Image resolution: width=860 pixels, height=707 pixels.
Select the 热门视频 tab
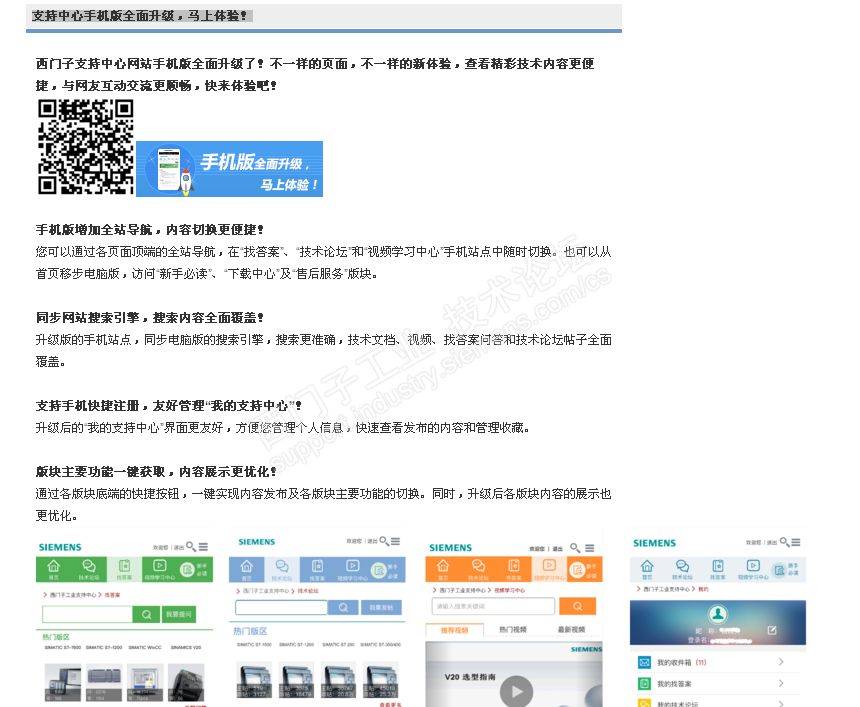pyautogui.click(x=513, y=629)
